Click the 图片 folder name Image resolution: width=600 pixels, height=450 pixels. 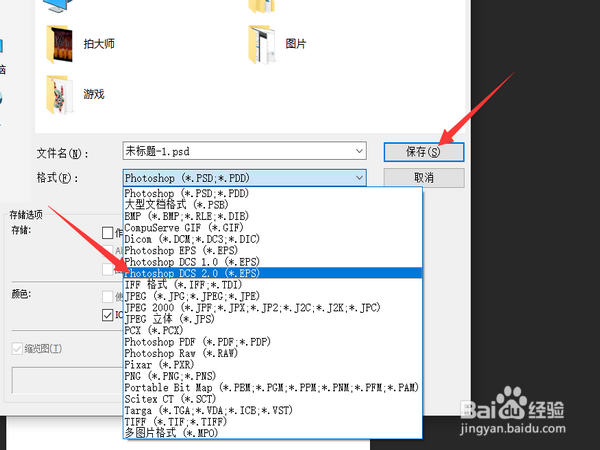click(296, 44)
